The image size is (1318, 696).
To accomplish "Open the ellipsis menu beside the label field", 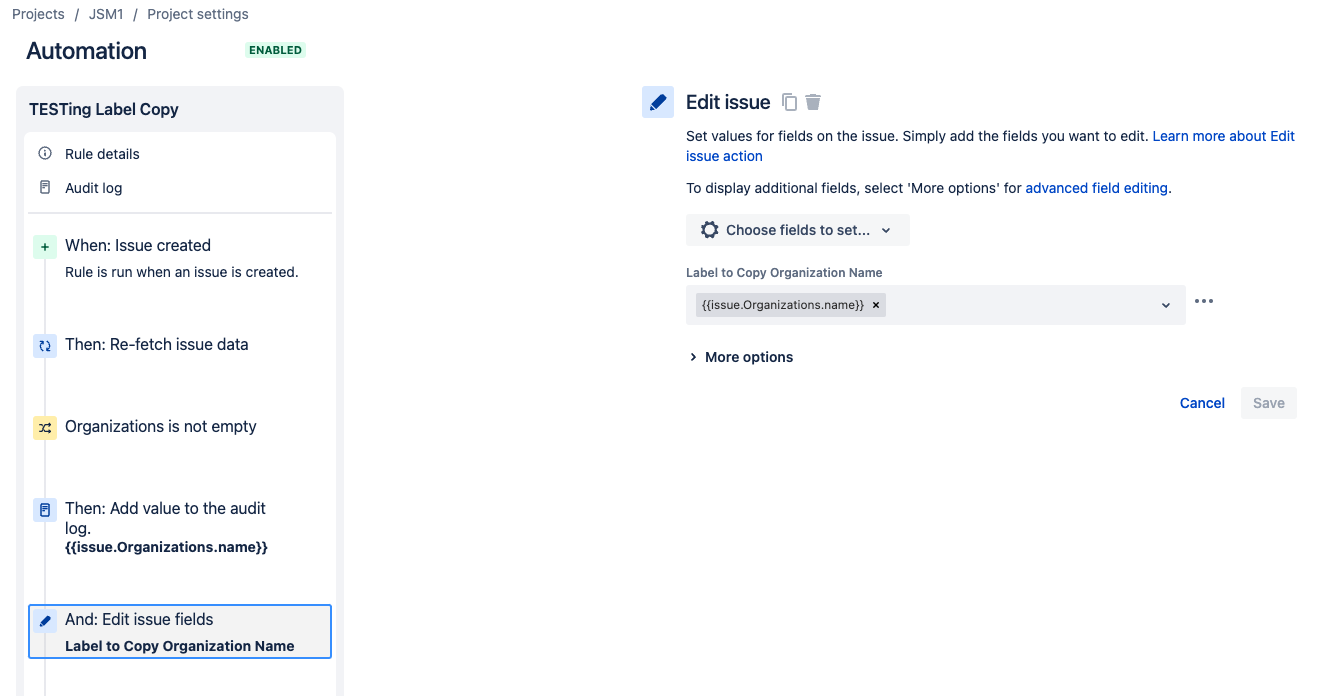I will [x=1204, y=301].
